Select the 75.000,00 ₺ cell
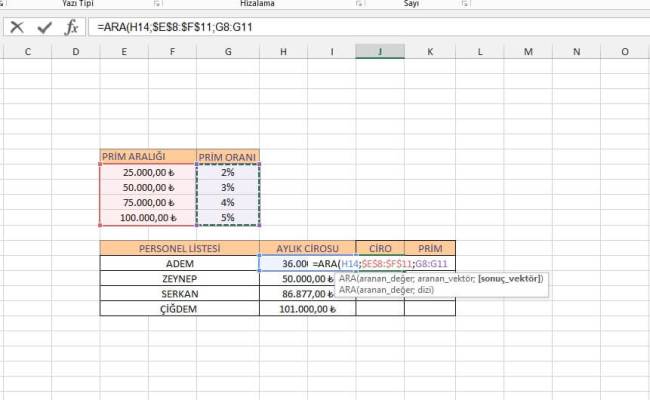 [x=148, y=203]
